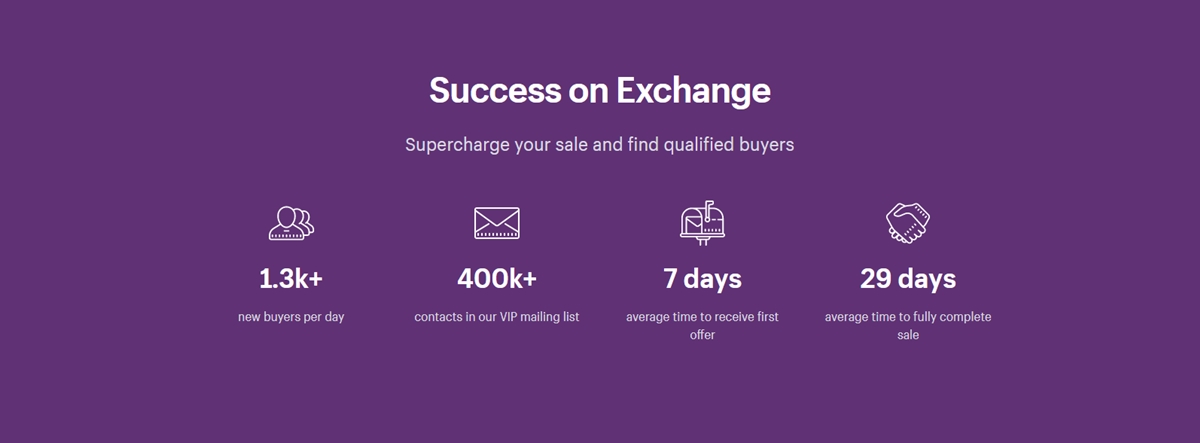Click the "400k+" statistic
The image size is (1200, 443).
point(497,278)
